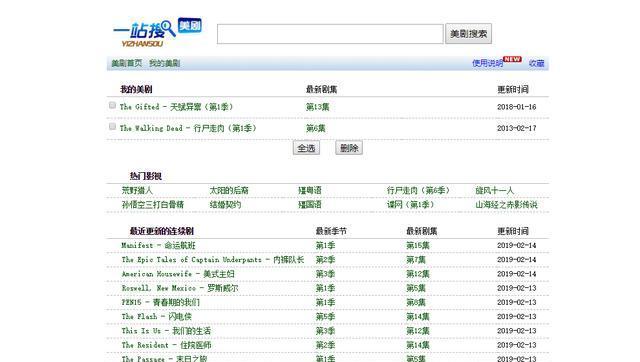Open hot title 太阳的后裔
Viewport: 640px width, 362px height.
click(x=229, y=191)
